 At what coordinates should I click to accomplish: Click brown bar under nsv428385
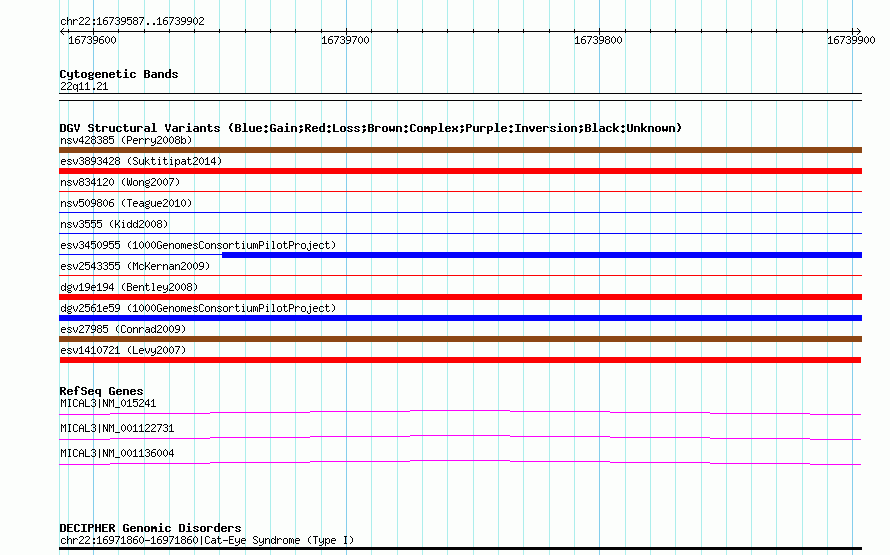point(460,150)
